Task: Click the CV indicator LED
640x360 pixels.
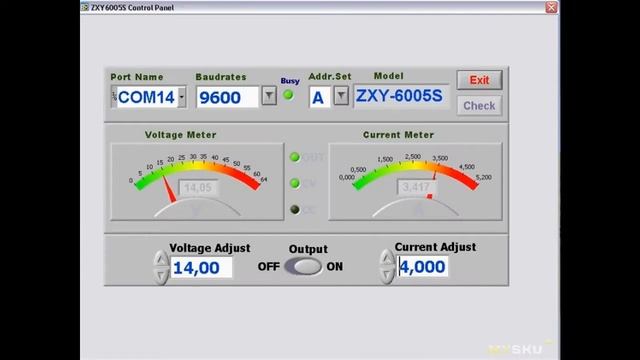Action: coord(295,183)
